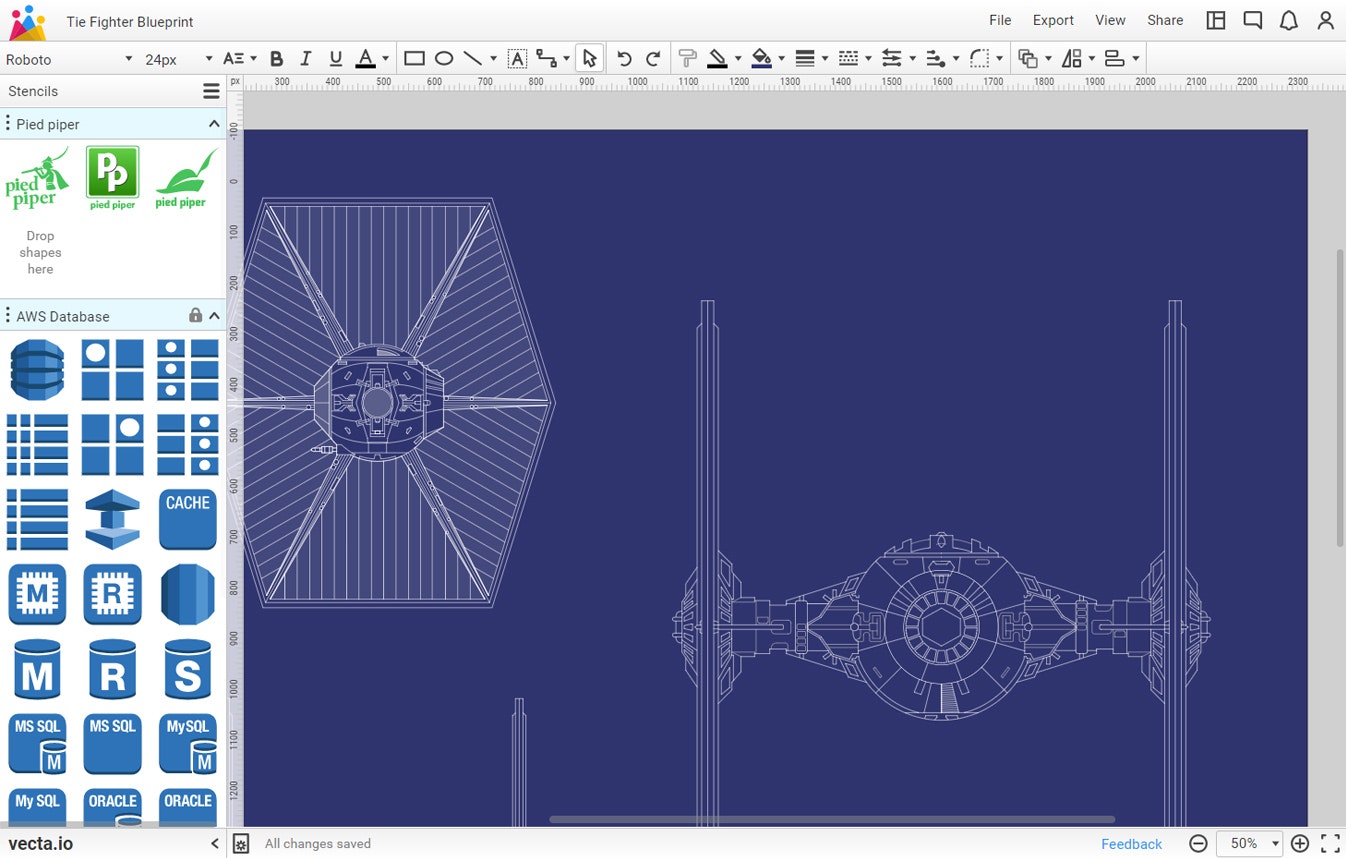Image resolution: width=1346 pixels, height=858 pixels.
Task: Open the 50% zoom level dropdown
Action: 1249,844
